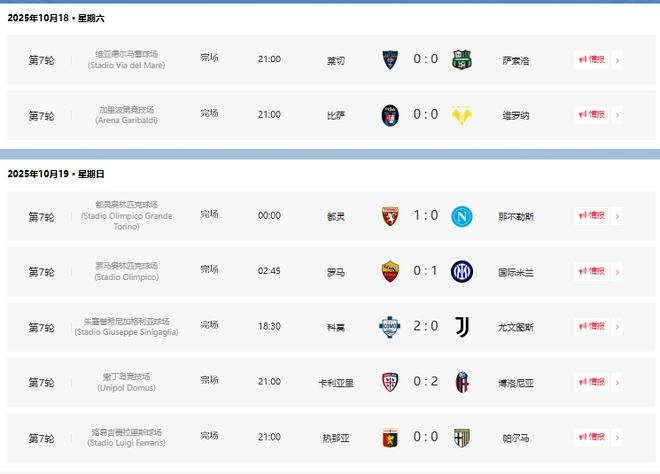Click the Parma team logo

click(461, 437)
